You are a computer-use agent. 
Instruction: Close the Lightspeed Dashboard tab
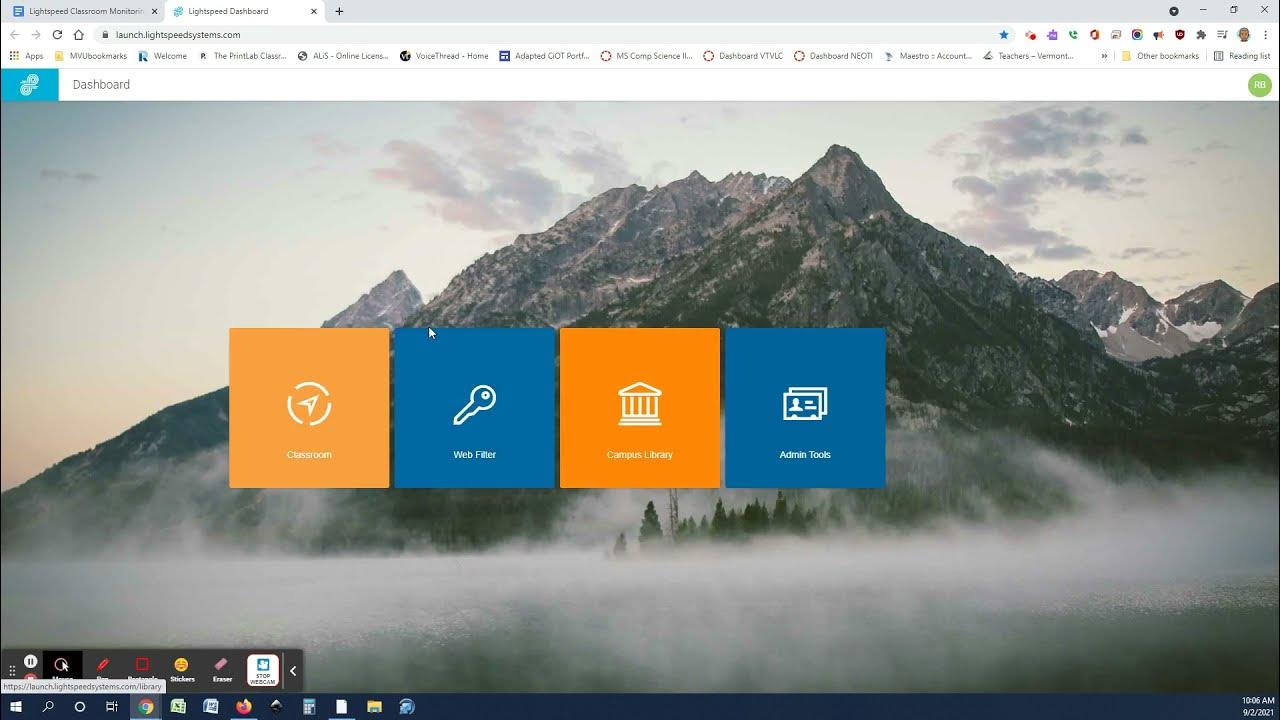point(314,11)
